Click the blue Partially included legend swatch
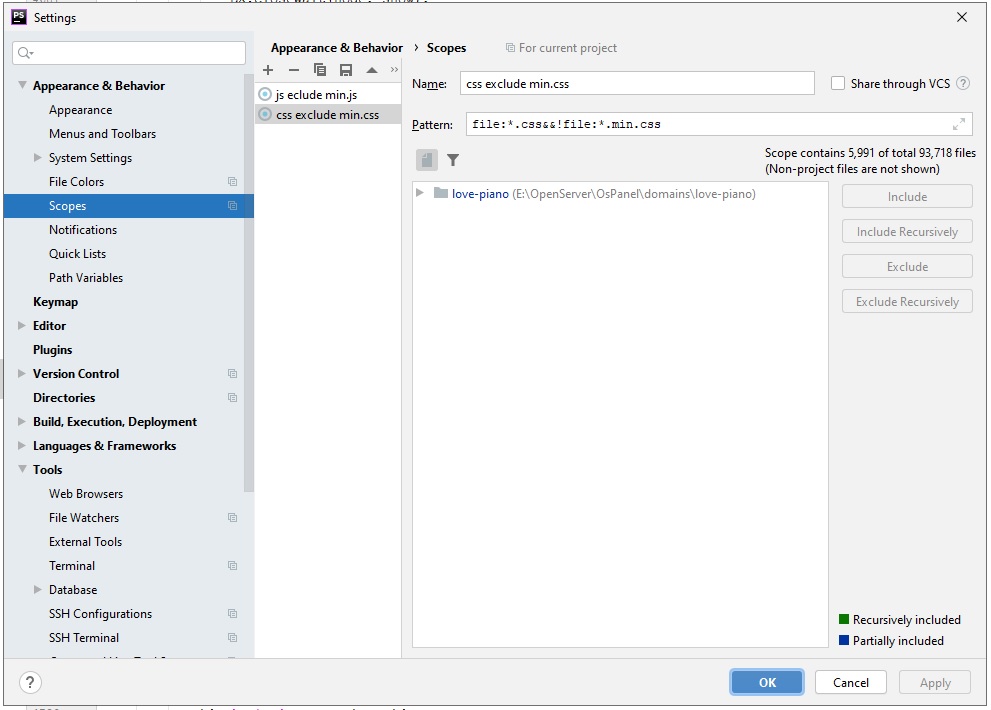The height and width of the screenshot is (710, 991). point(844,640)
